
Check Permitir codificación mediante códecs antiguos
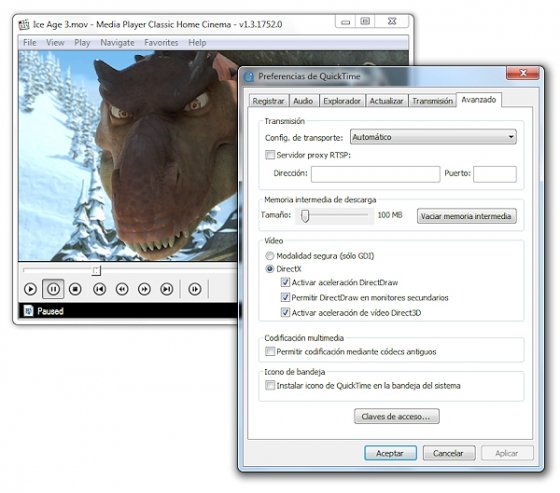tap(270, 352)
